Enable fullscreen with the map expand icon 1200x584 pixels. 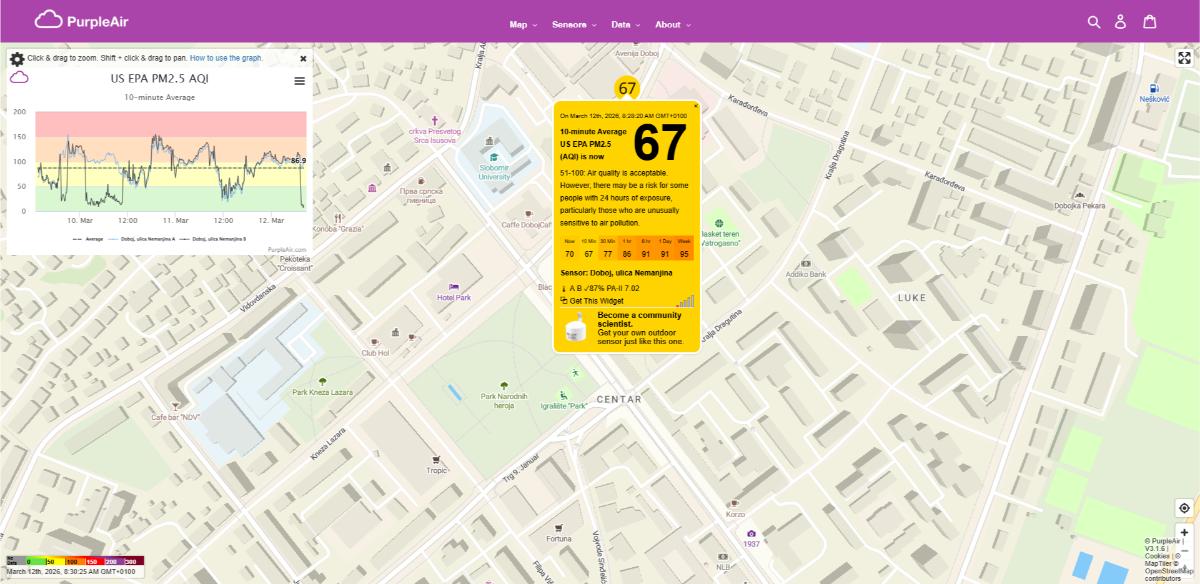[1184, 56]
